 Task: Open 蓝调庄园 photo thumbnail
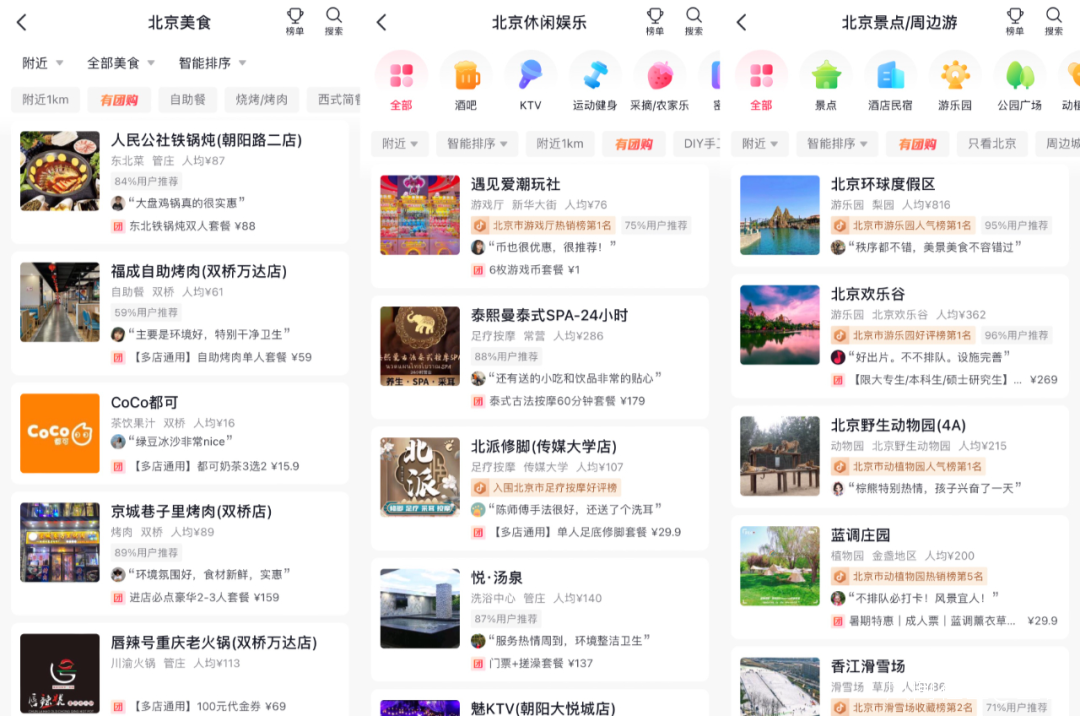[780, 566]
